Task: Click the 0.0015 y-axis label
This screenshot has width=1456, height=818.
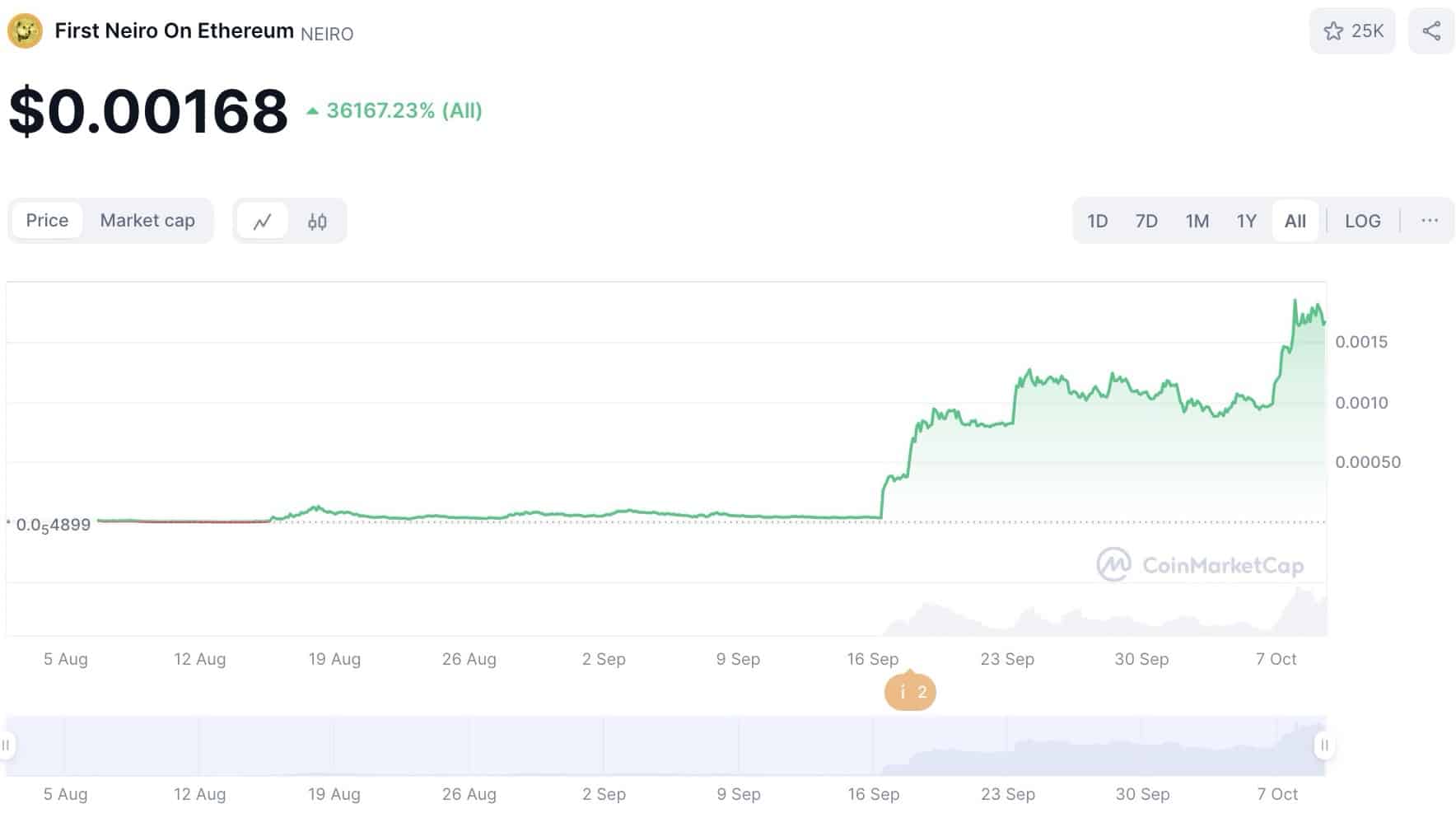Action: (x=1361, y=342)
